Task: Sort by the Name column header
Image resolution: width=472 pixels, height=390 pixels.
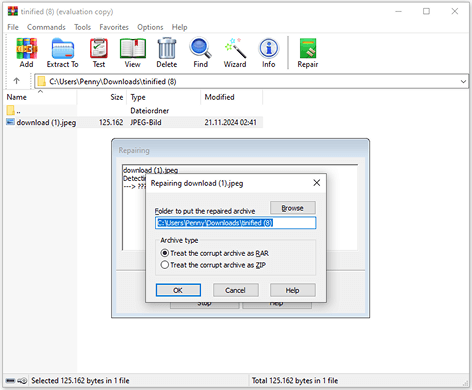Action: click(40, 97)
